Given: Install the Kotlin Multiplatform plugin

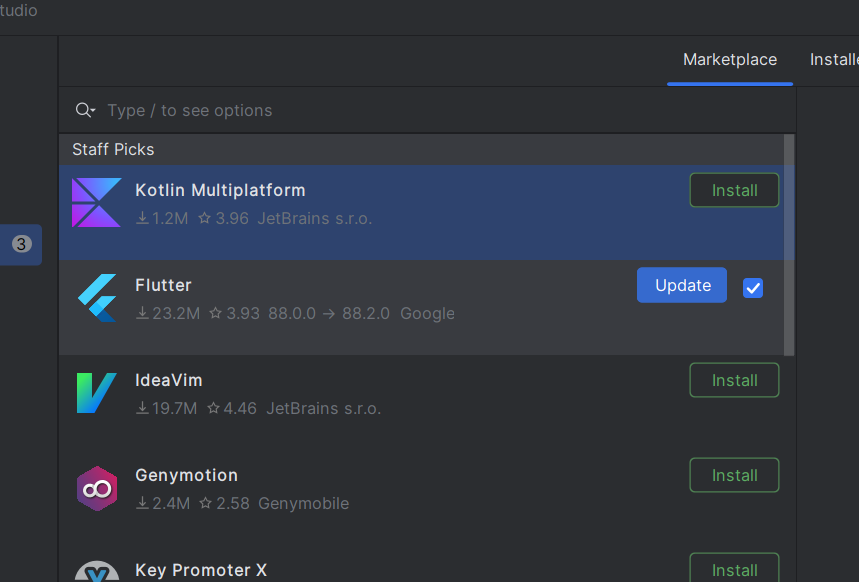Looking at the screenshot, I should (734, 190).
